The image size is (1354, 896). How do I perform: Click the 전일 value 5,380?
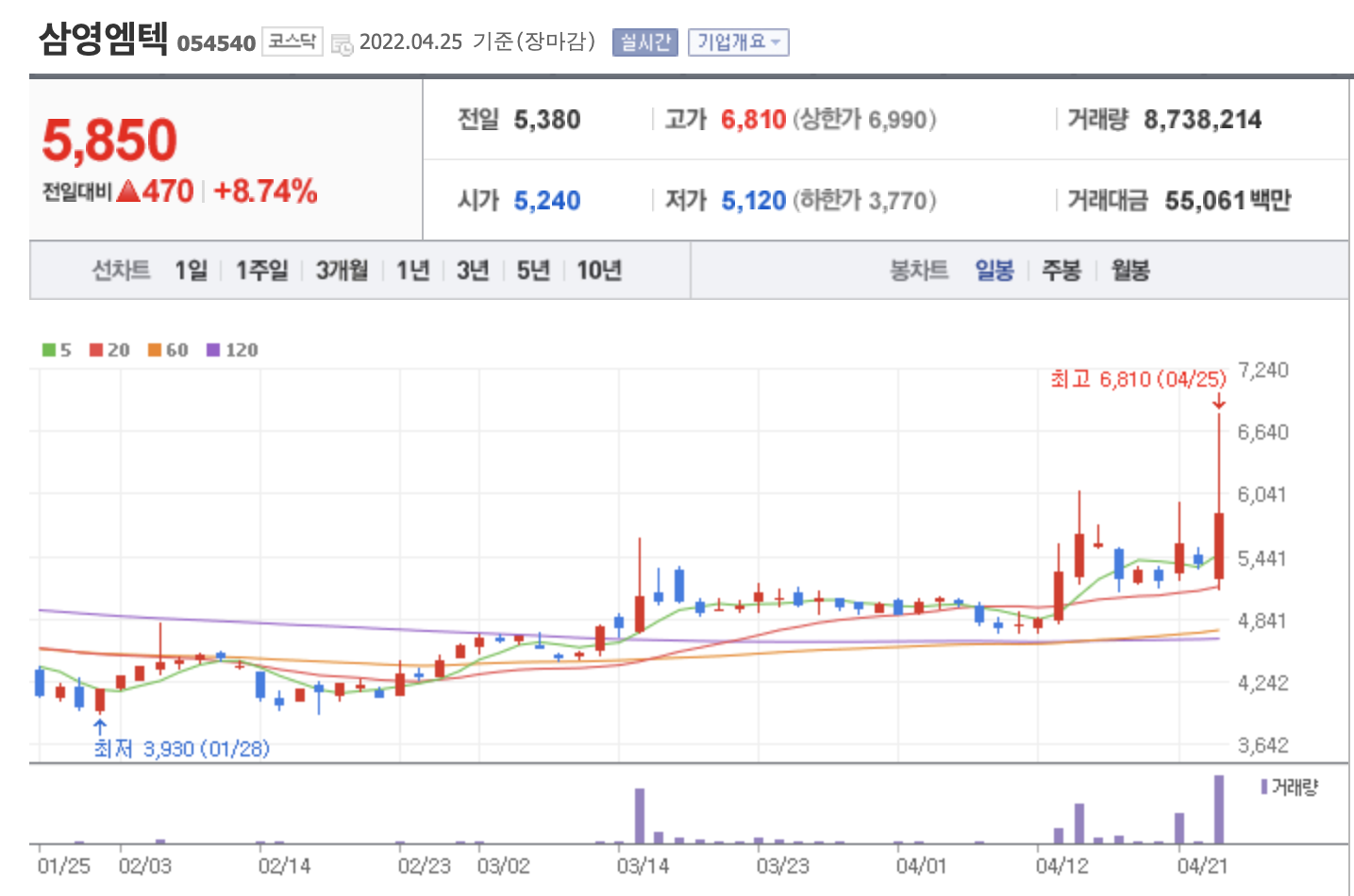(x=547, y=120)
